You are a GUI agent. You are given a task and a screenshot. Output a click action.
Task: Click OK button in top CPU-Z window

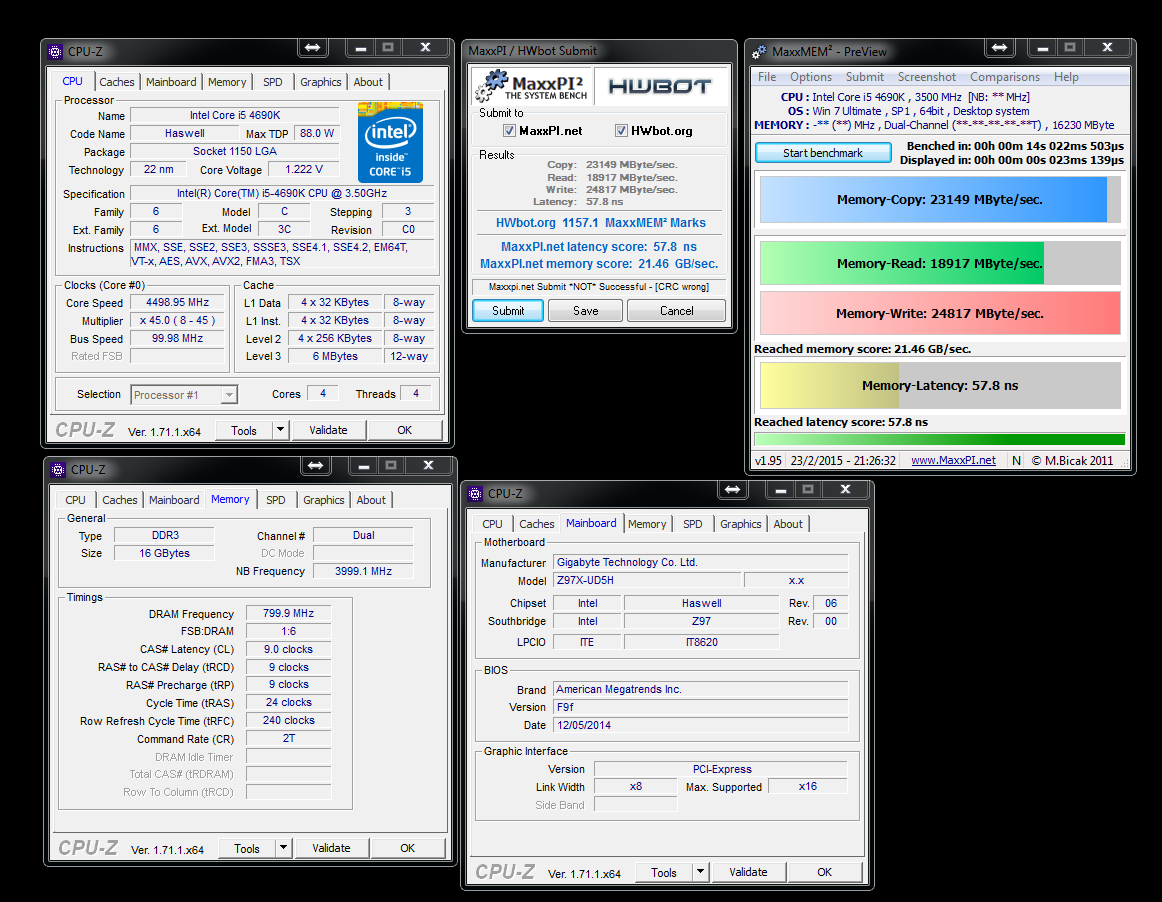point(405,430)
